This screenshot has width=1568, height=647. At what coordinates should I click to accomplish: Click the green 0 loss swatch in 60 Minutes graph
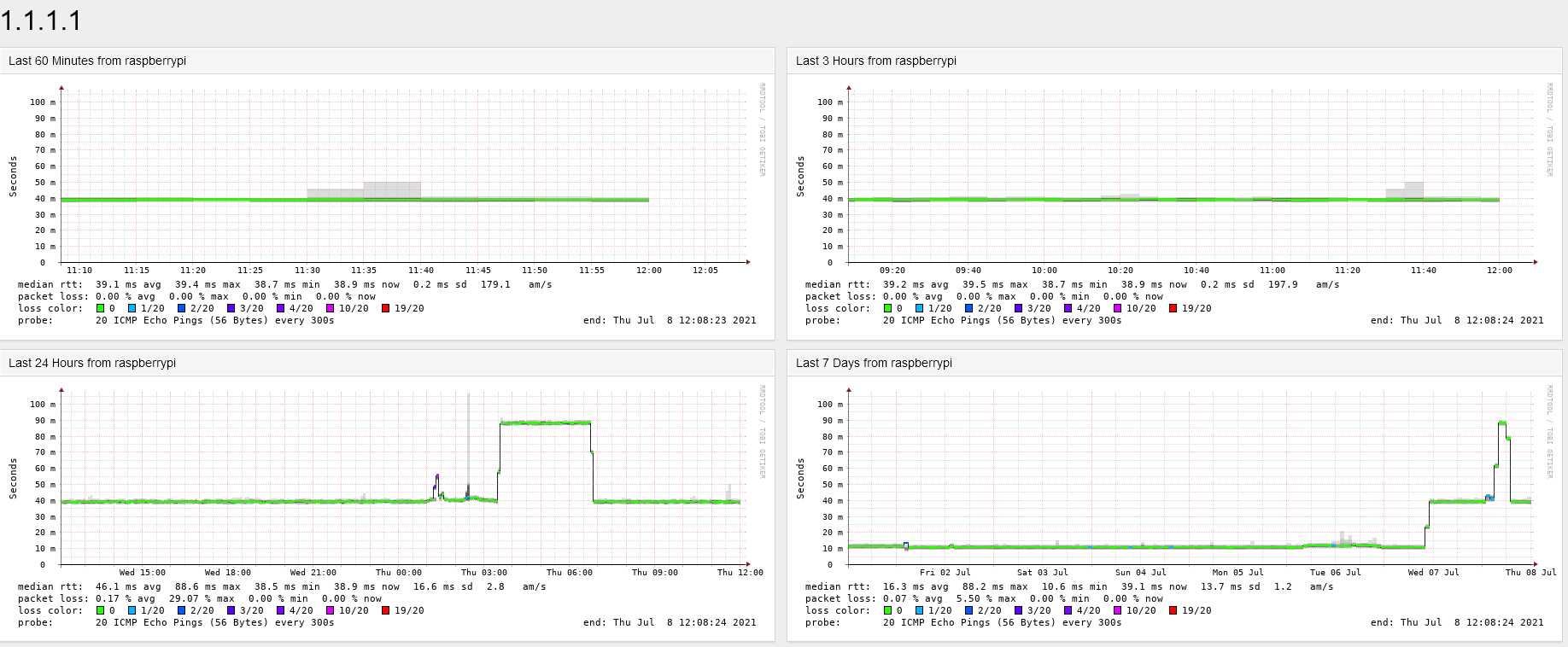click(100, 309)
